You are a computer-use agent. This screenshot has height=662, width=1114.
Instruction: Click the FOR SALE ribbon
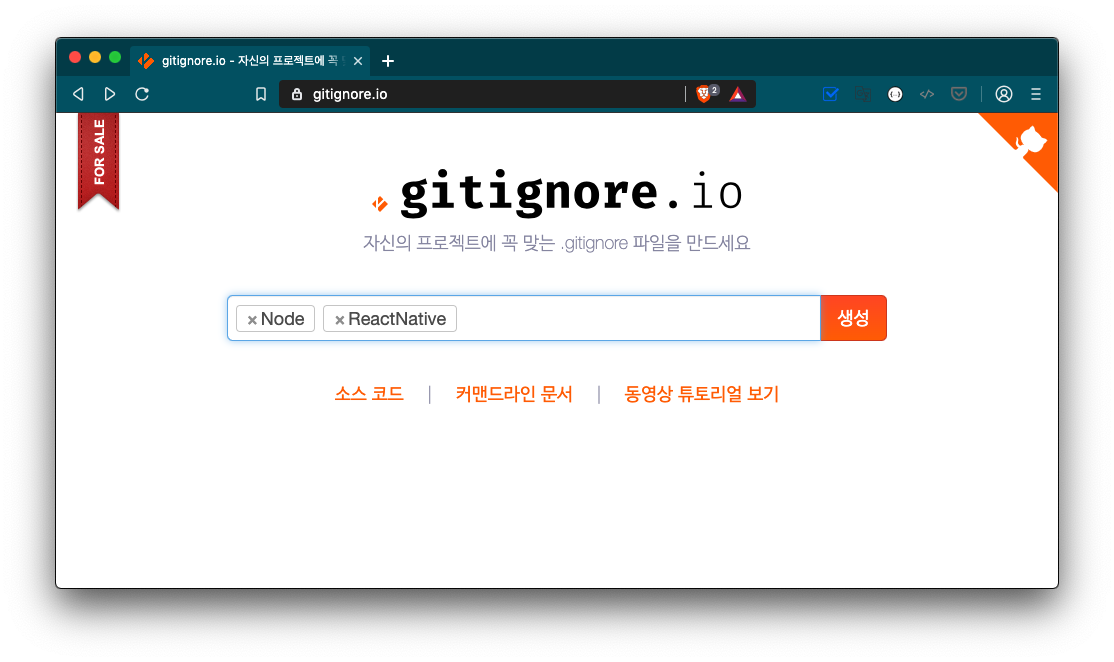point(98,160)
